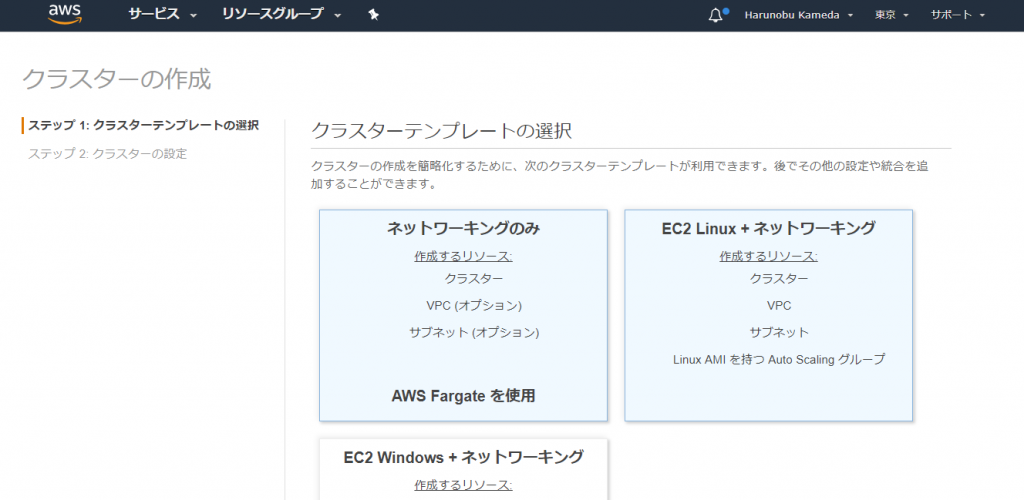Choose the EC2 Linux + ネットワーキング template card
1024x500 pixels.
[768, 315]
